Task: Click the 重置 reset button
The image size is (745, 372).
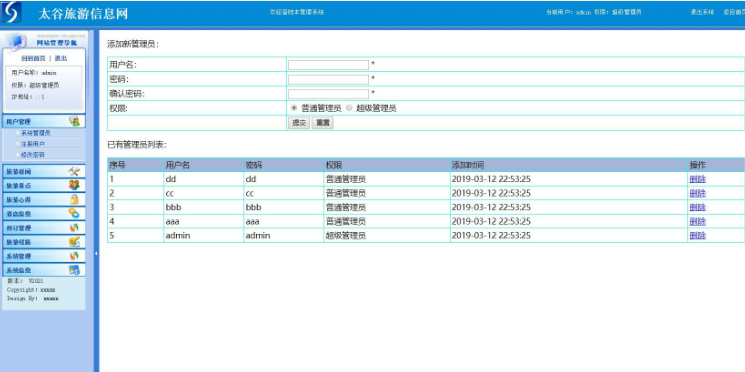Action: pos(323,123)
